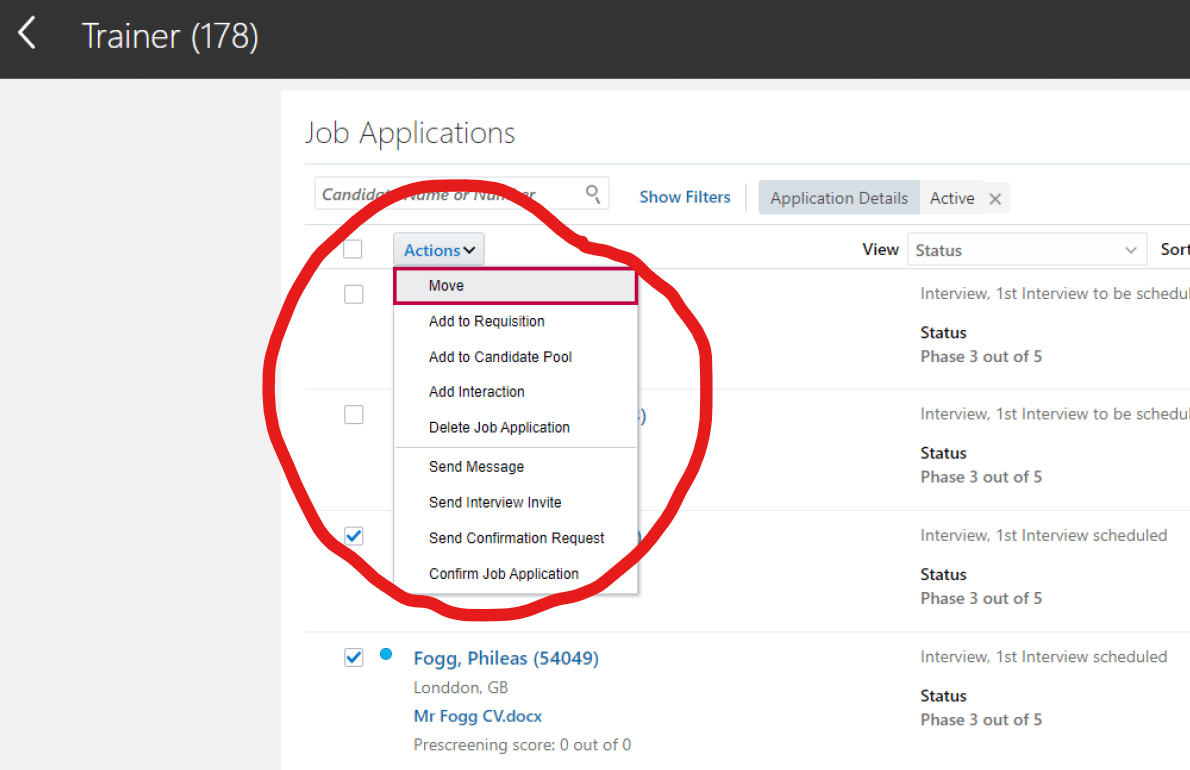Choose Add to Requisition option
Viewport: 1190px width, 770px height.
486,321
